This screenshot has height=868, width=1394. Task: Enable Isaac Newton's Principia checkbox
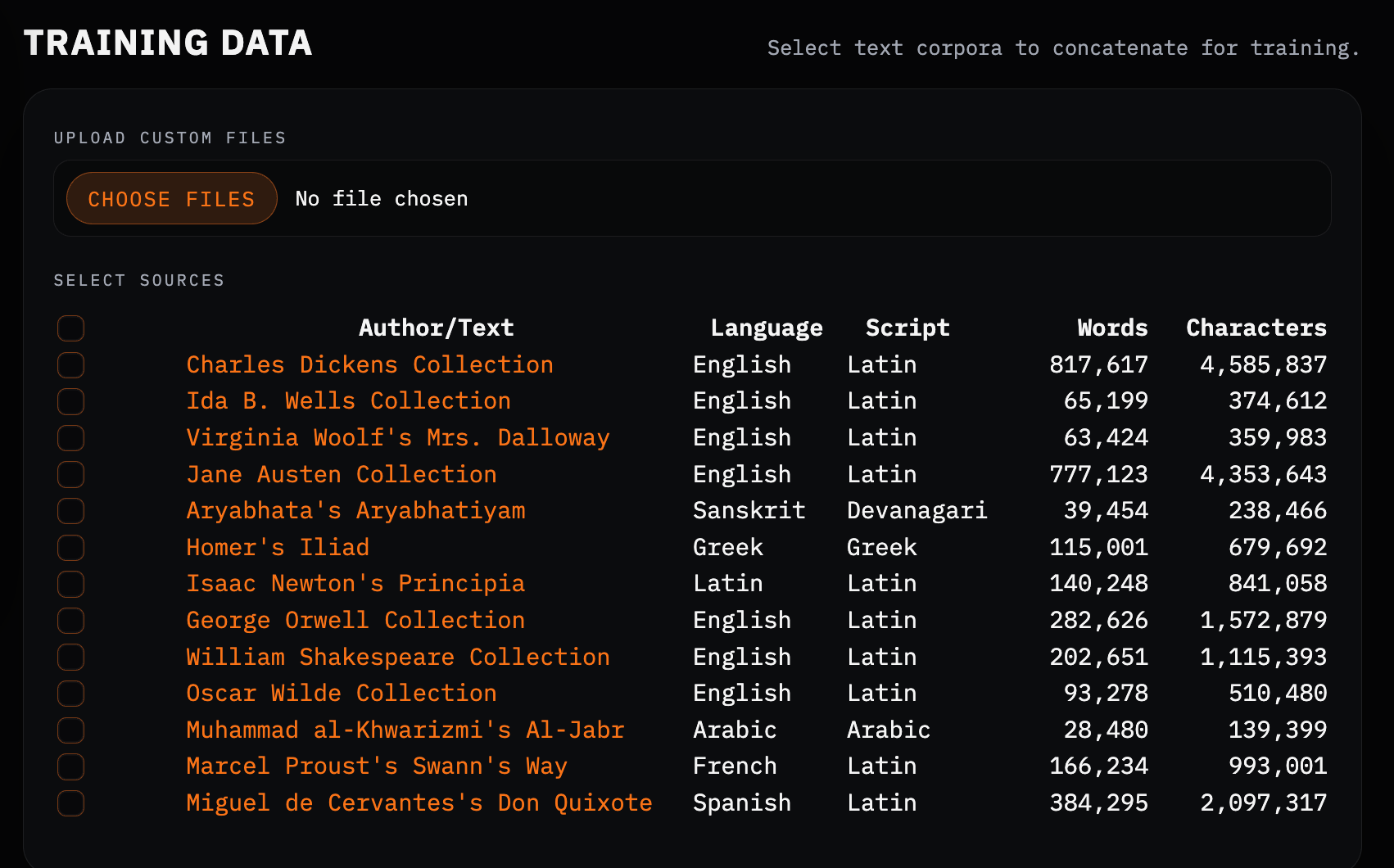pyautogui.click(x=71, y=584)
